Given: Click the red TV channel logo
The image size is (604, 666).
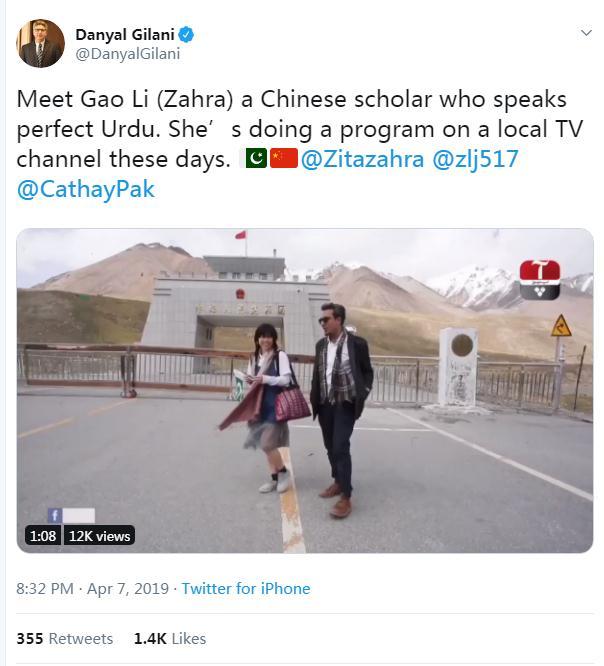Looking at the screenshot, I should [x=540, y=279].
